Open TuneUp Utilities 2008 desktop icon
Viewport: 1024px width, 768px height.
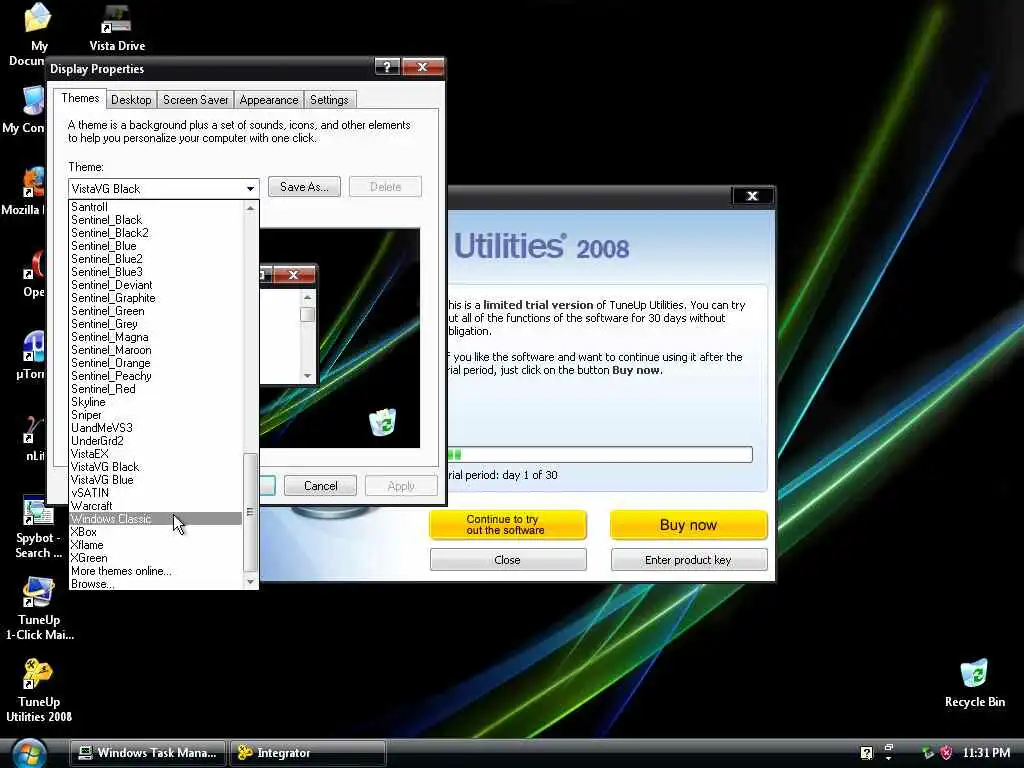pyautogui.click(x=38, y=674)
